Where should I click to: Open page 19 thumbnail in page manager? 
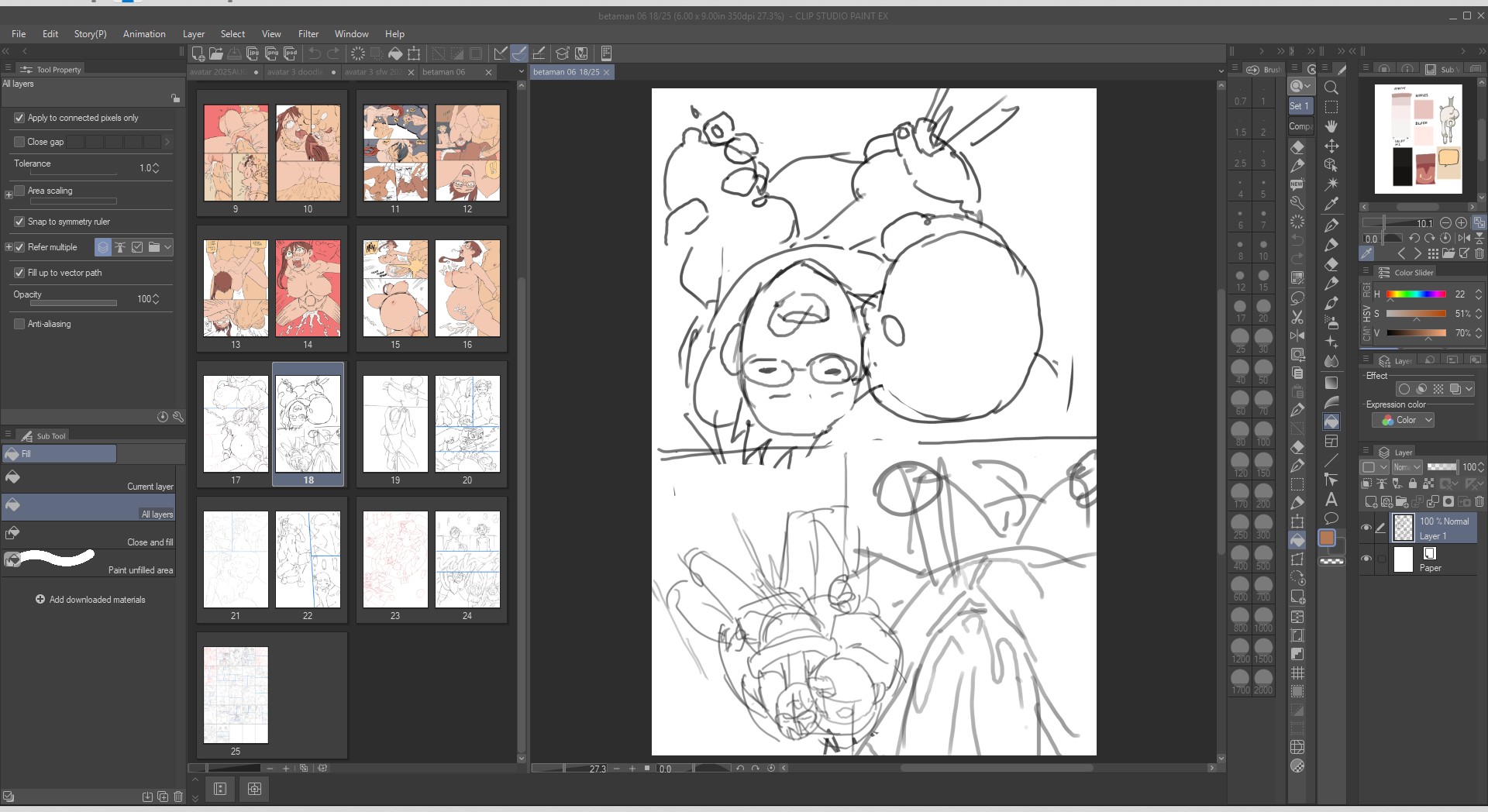pos(395,424)
